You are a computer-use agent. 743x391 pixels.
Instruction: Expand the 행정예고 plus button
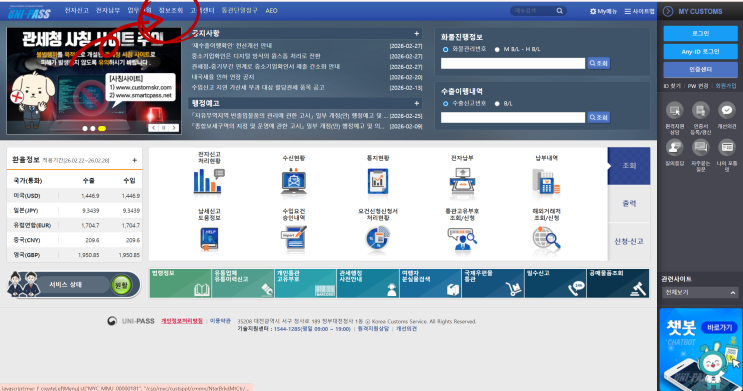click(417, 103)
